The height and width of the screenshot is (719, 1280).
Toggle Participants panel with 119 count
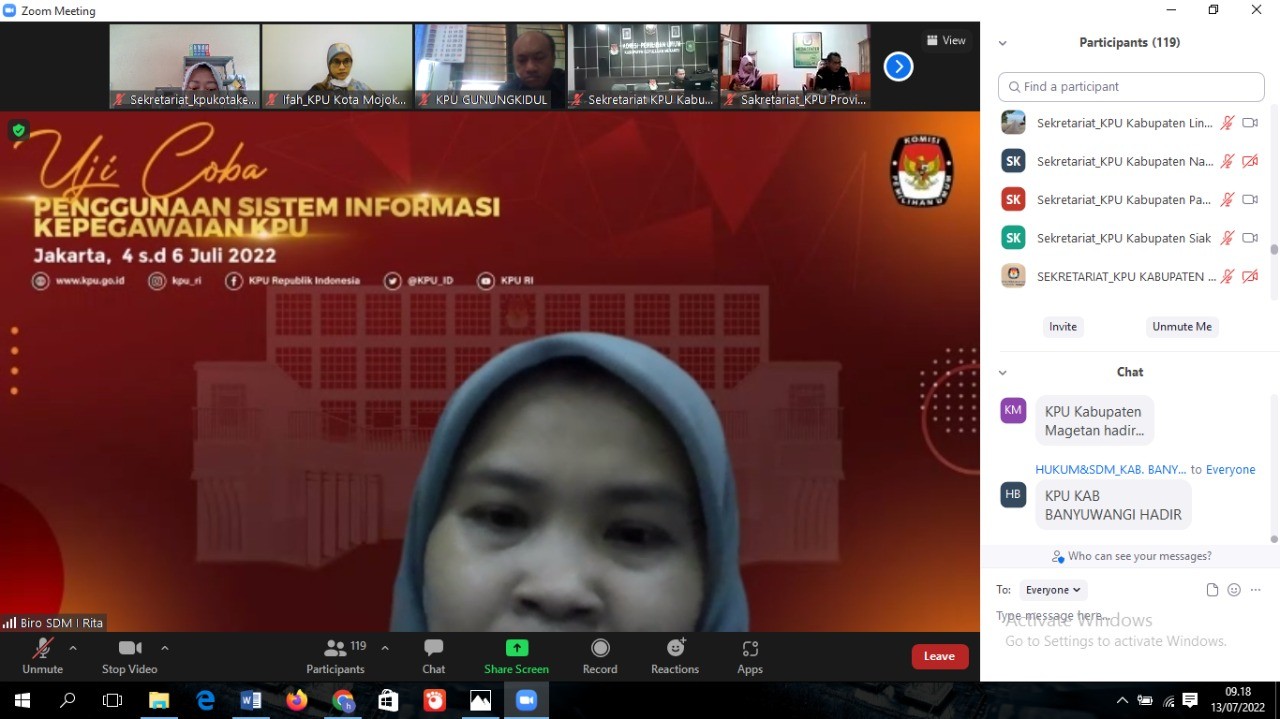pyautogui.click(x=335, y=649)
